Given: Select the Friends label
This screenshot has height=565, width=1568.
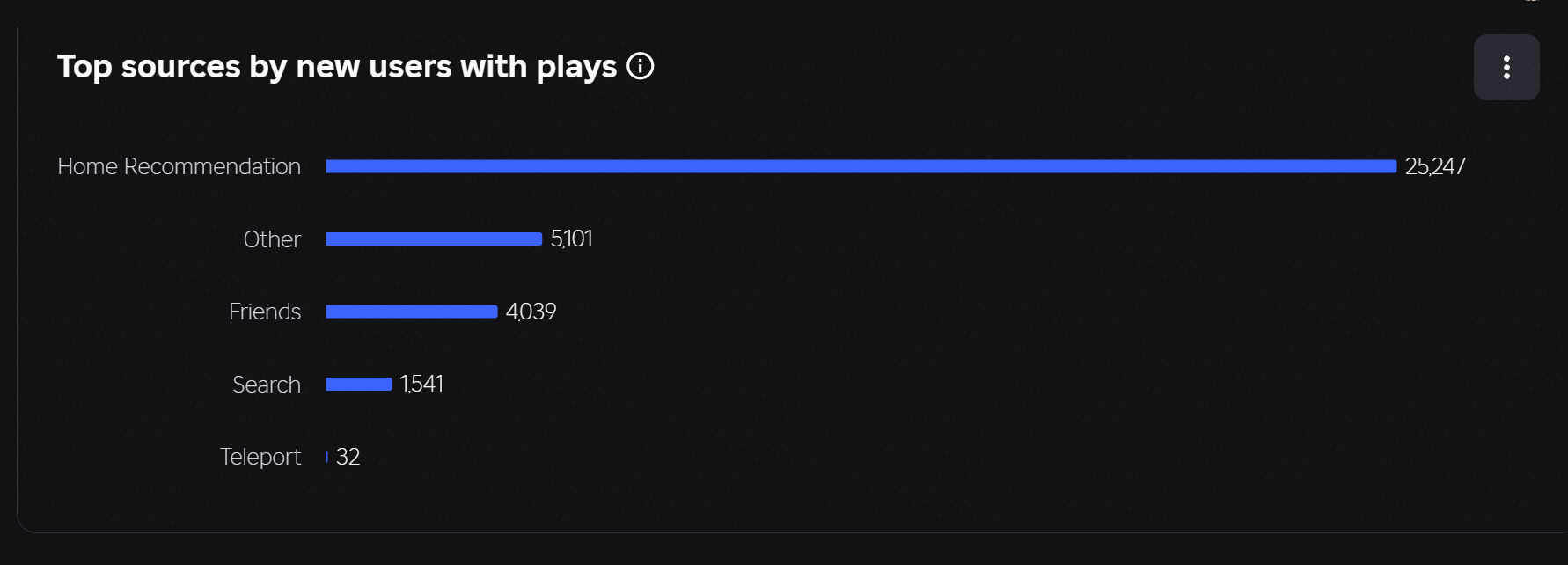Looking at the screenshot, I should pyautogui.click(x=265, y=312).
